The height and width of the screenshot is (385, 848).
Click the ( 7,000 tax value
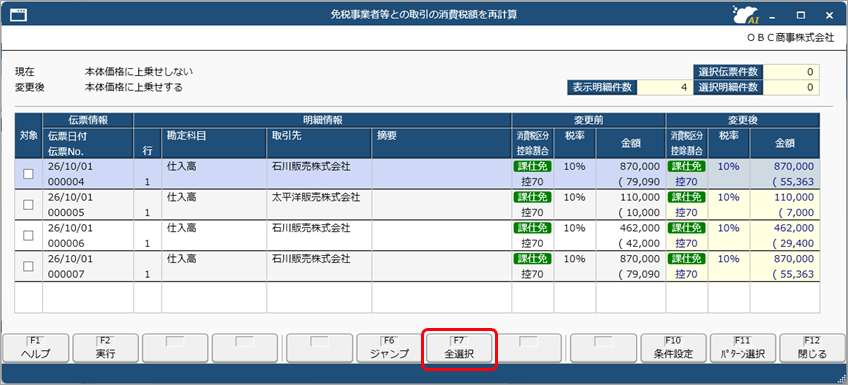(796, 213)
